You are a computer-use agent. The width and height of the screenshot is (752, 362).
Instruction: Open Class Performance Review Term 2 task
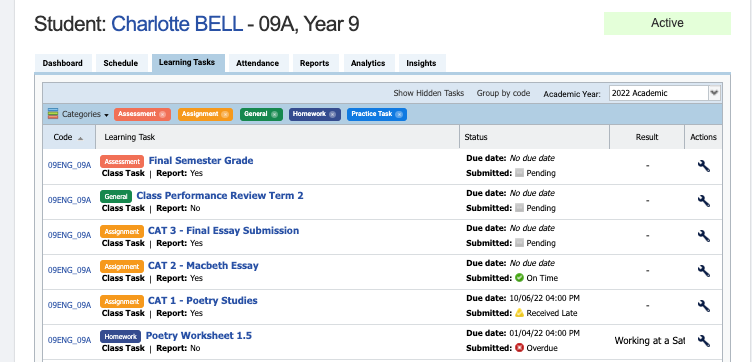point(220,196)
